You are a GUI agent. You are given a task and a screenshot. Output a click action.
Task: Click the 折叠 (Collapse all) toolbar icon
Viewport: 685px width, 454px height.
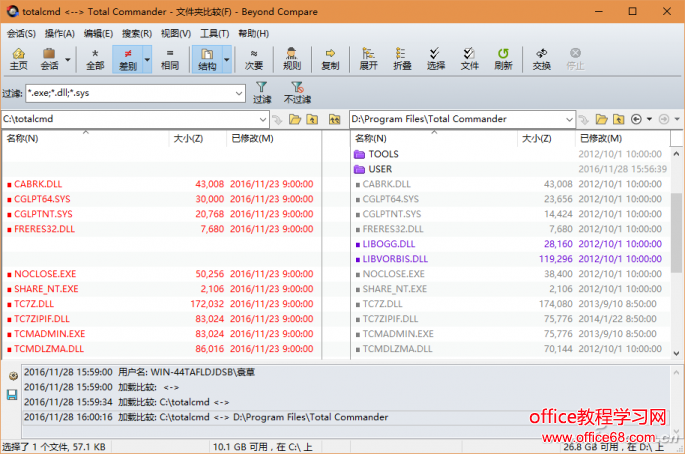[401, 59]
